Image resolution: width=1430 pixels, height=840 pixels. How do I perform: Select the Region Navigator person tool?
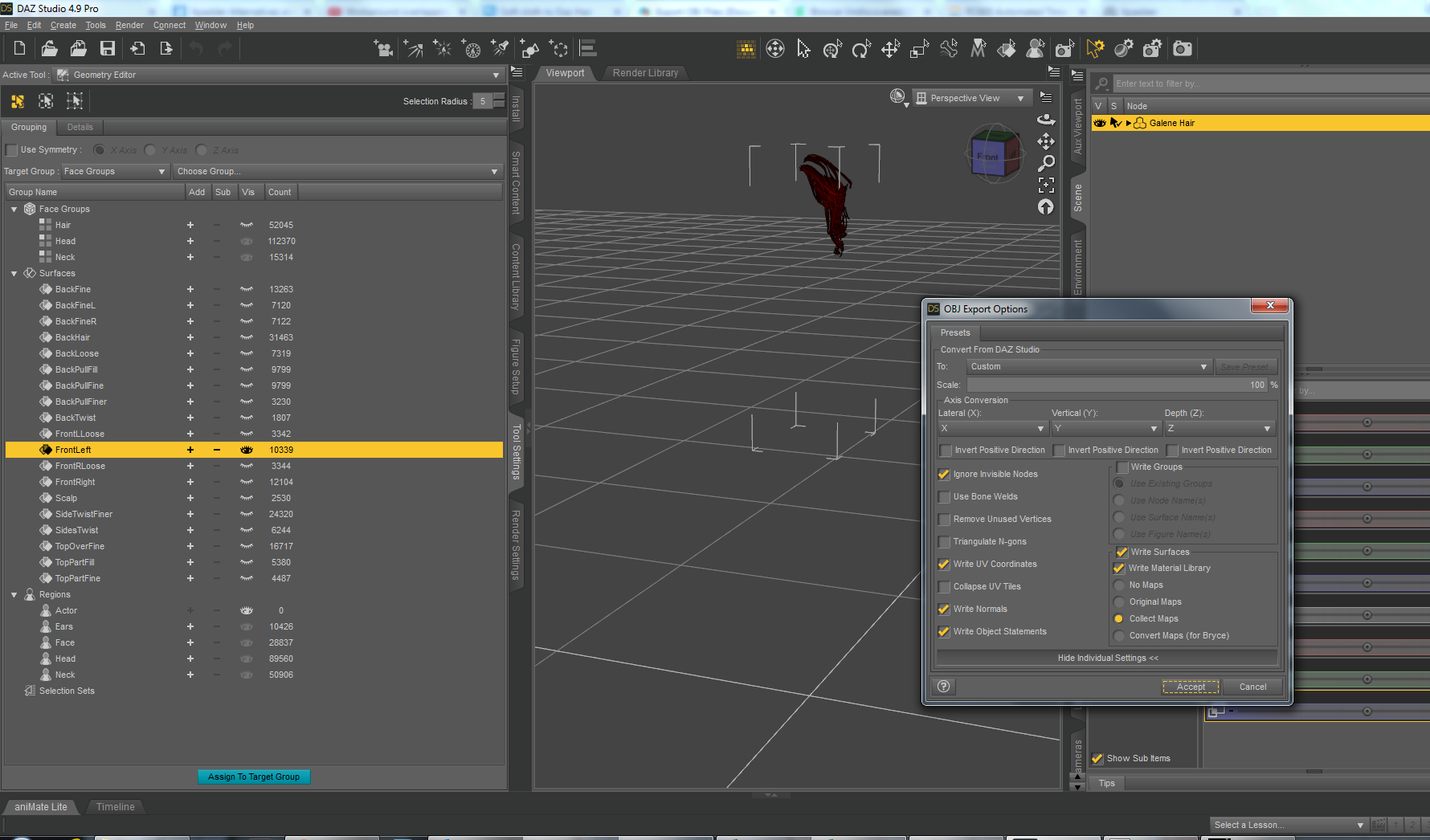(1035, 49)
